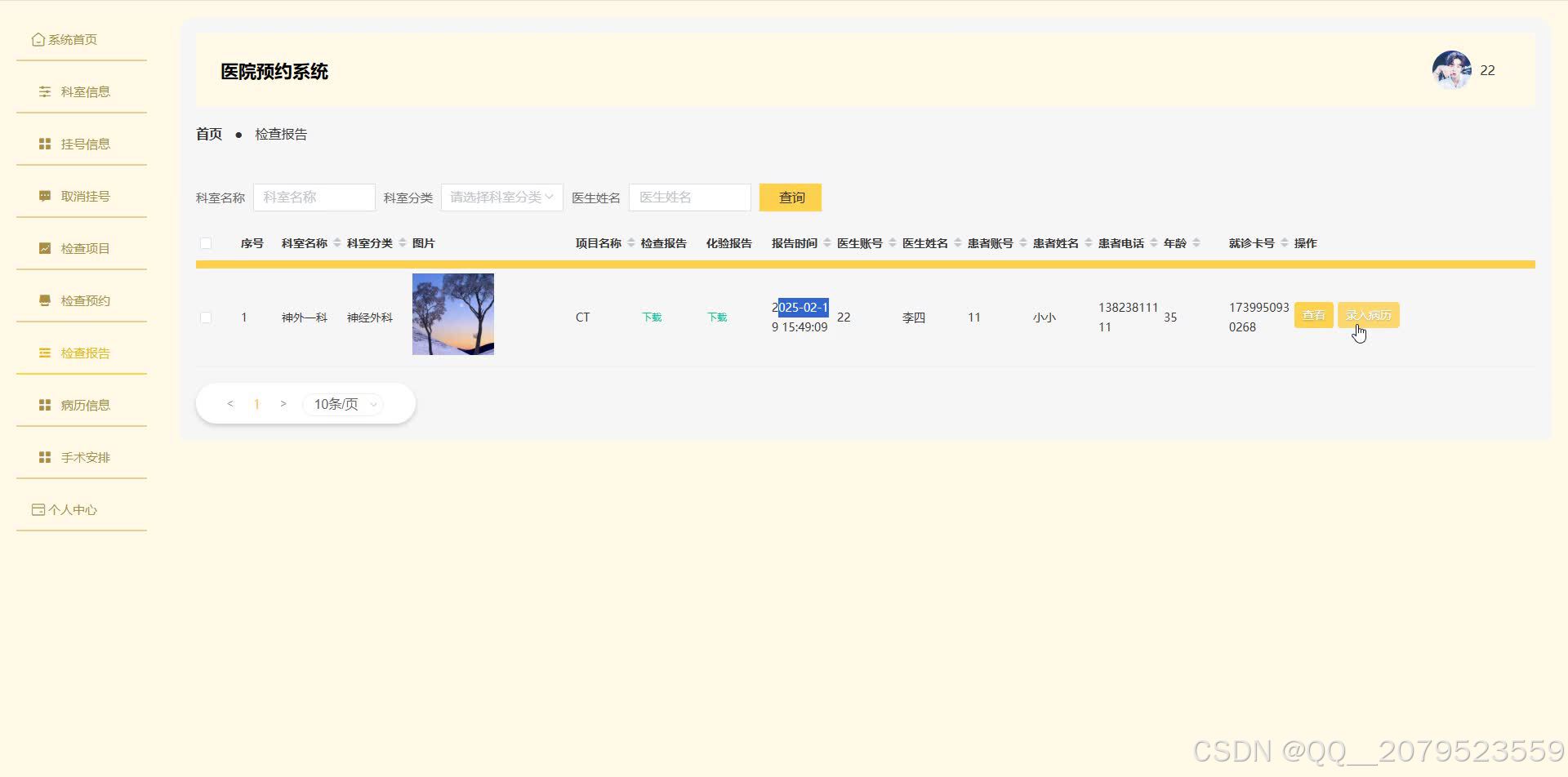Image resolution: width=1568 pixels, height=777 pixels.
Task: Click 首页 in the breadcrumb
Action: point(208,134)
